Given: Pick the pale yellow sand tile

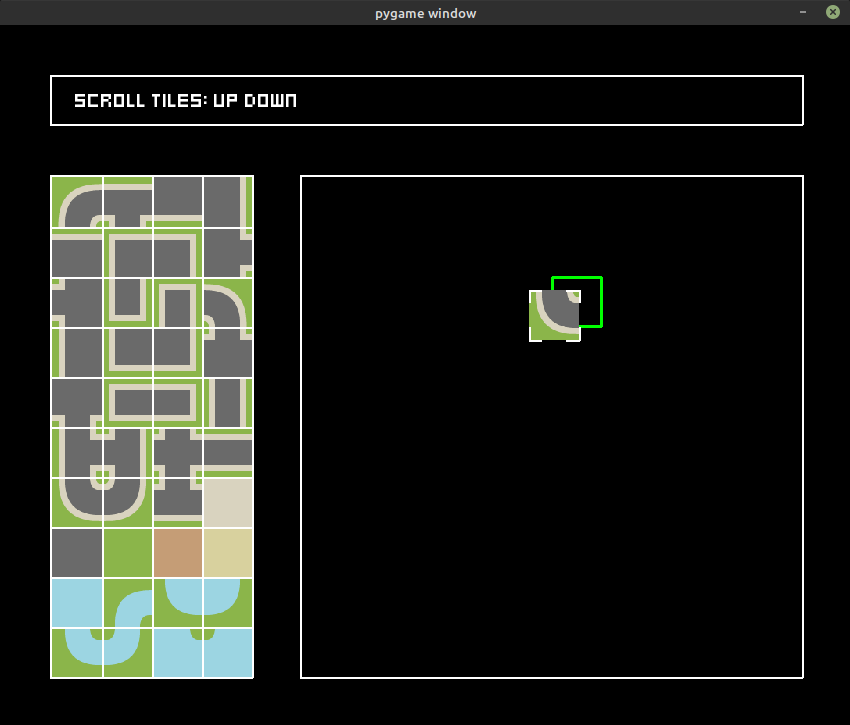Looking at the screenshot, I should click(x=228, y=553).
